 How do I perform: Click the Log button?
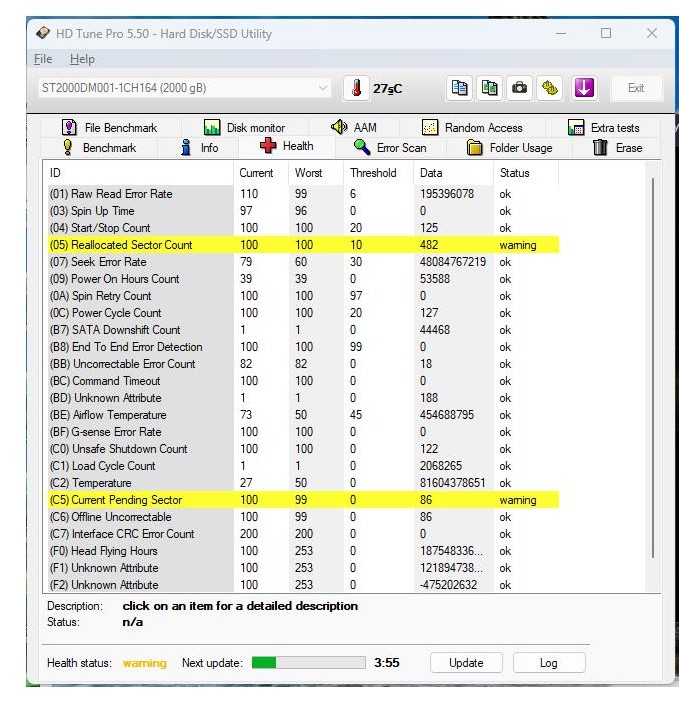click(x=549, y=663)
